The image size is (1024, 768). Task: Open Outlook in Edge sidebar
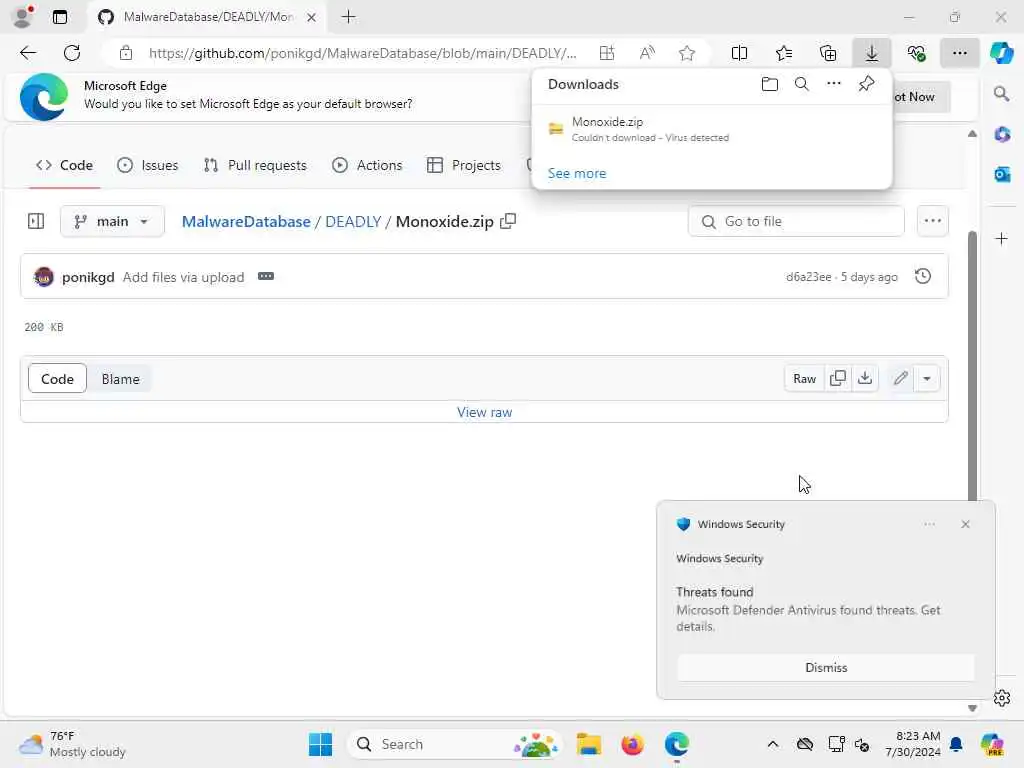(x=1002, y=174)
